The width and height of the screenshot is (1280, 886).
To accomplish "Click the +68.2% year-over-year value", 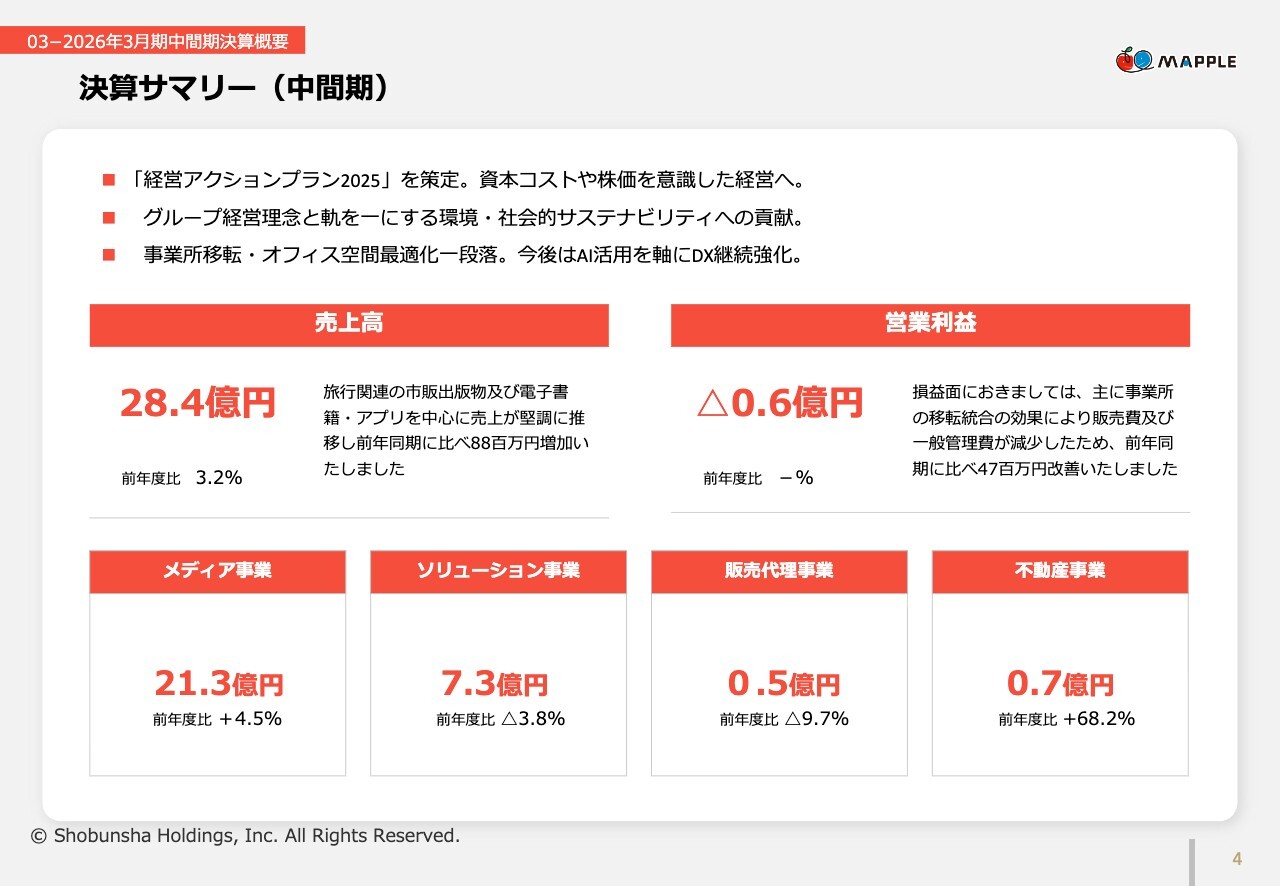I will tap(1098, 719).
